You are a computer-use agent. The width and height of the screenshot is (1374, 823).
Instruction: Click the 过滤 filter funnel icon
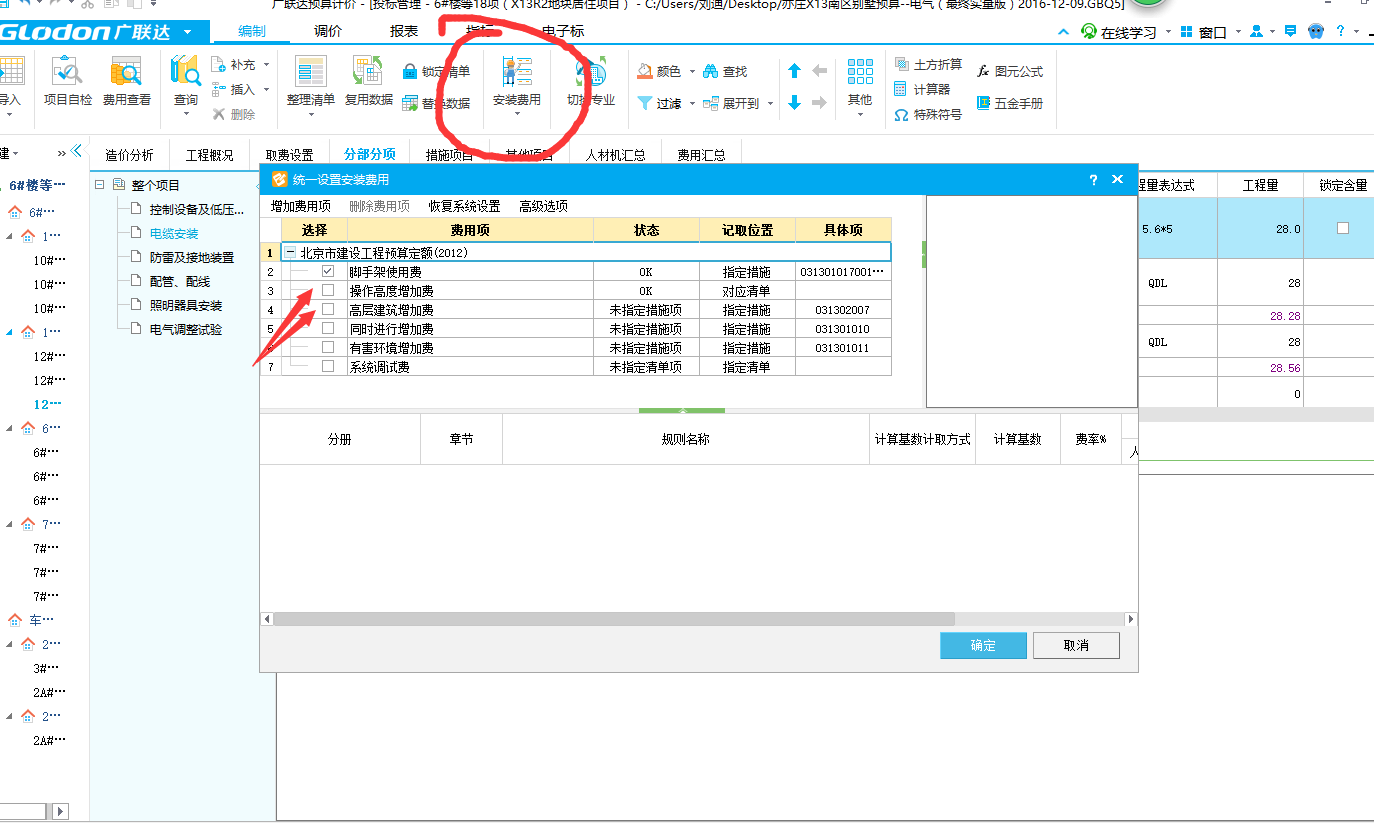[x=645, y=103]
